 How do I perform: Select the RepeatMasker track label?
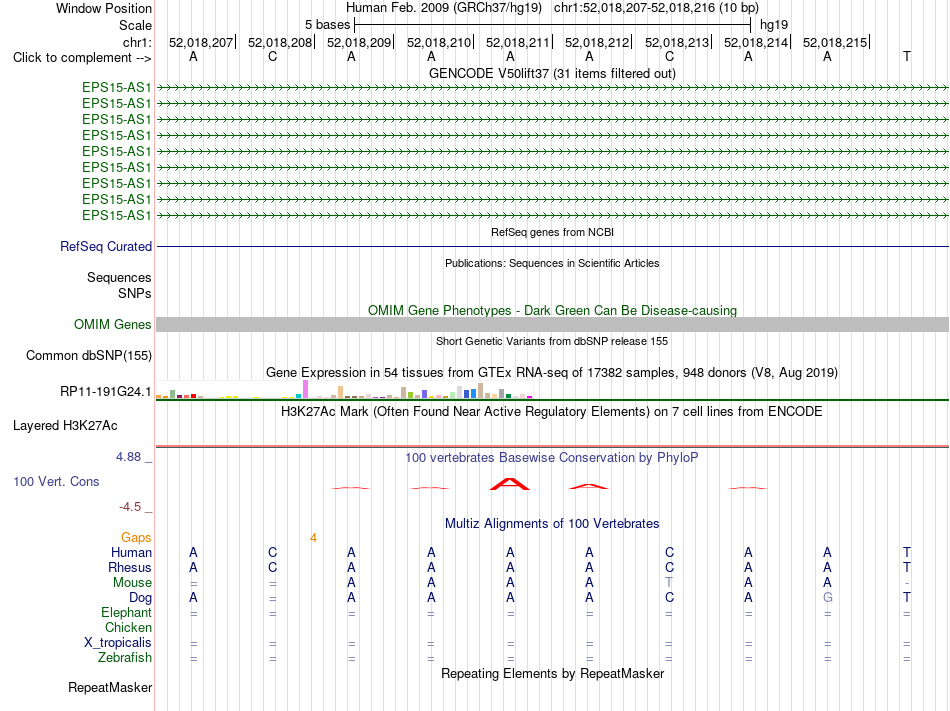point(110,687)
